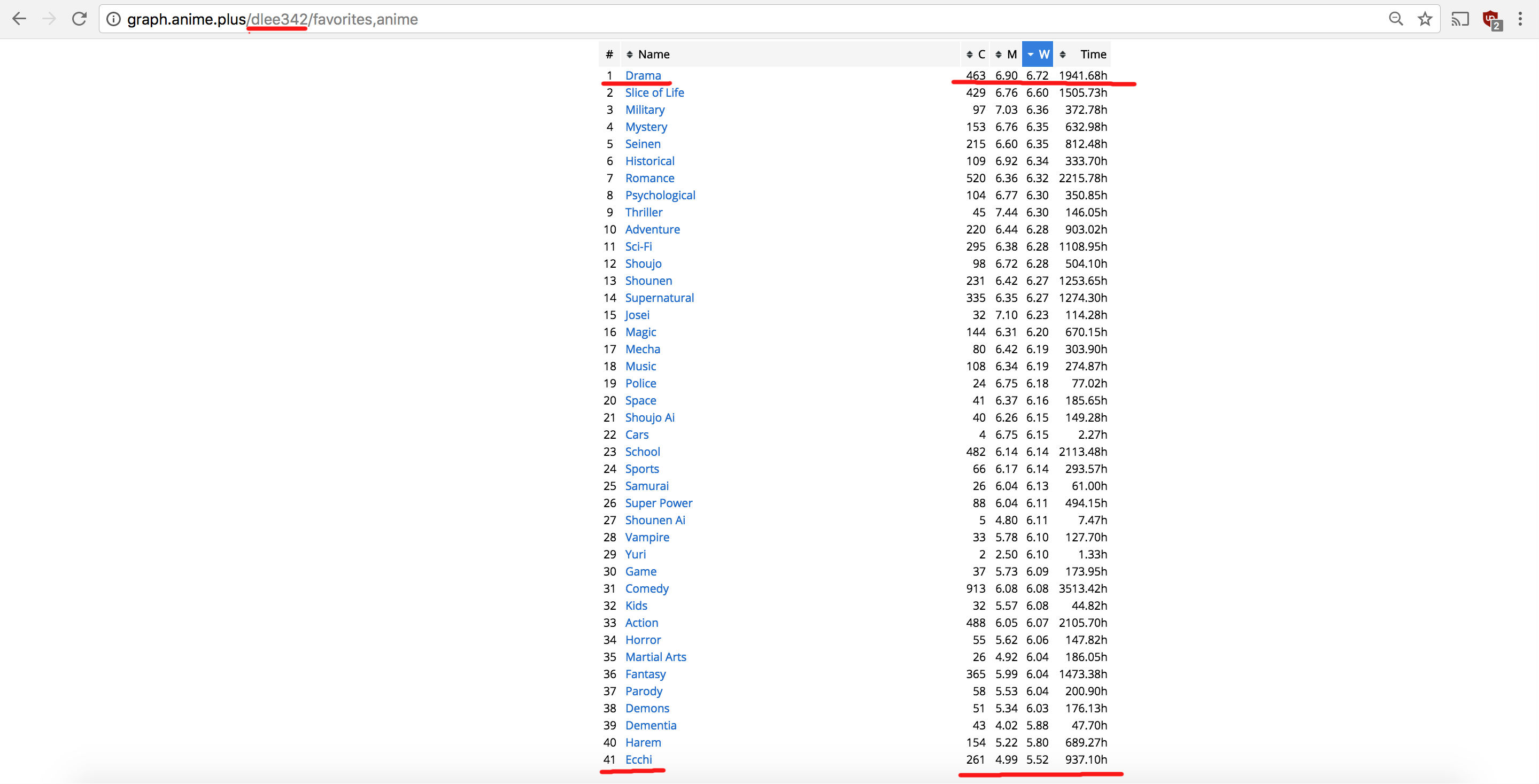This screenshot has width=1539, height=784.
Task: Open the Samurai genre link
Action: pos(647,486)
